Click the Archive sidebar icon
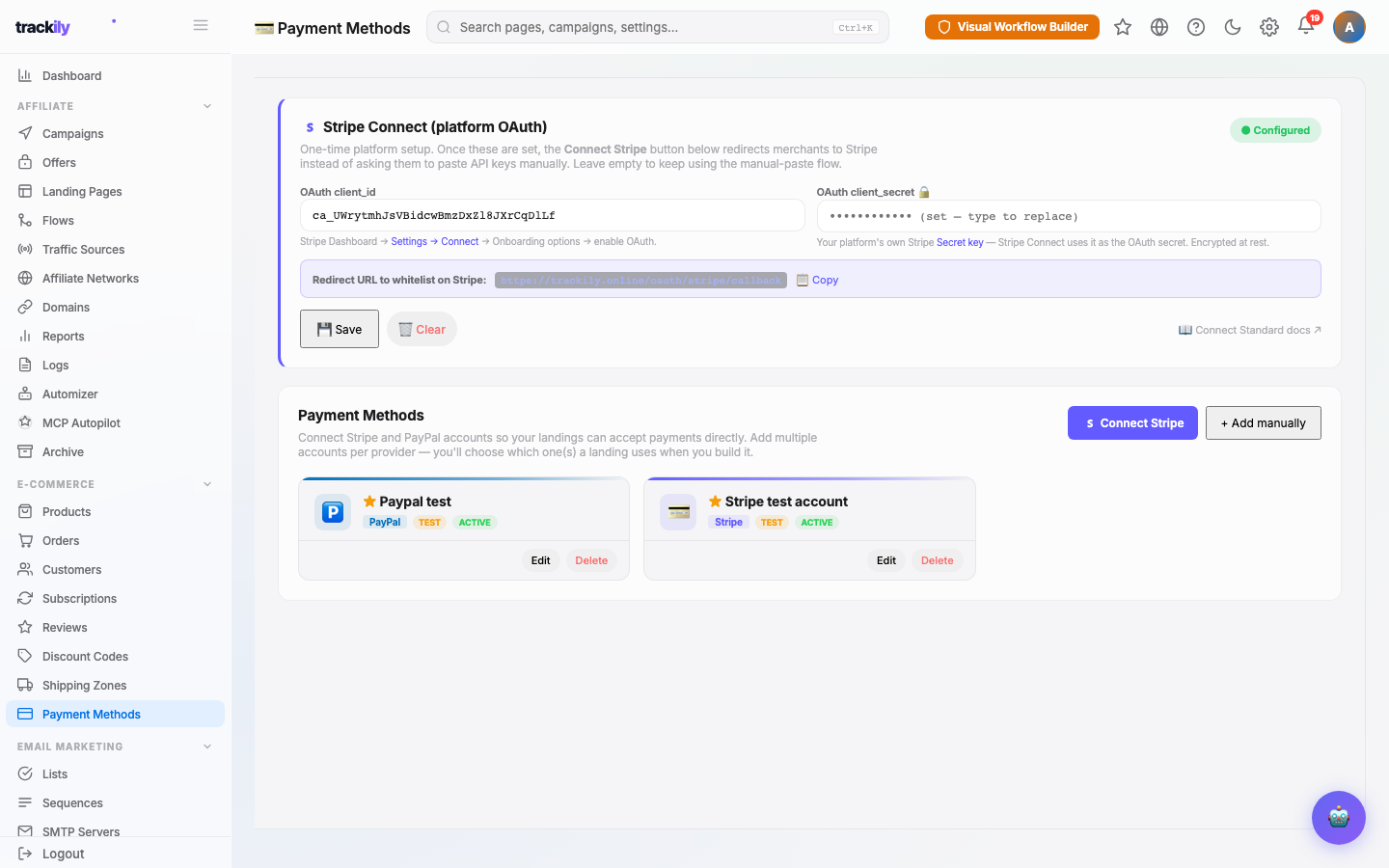Screen dimensions: 1389x868 (x=25, y=451)
